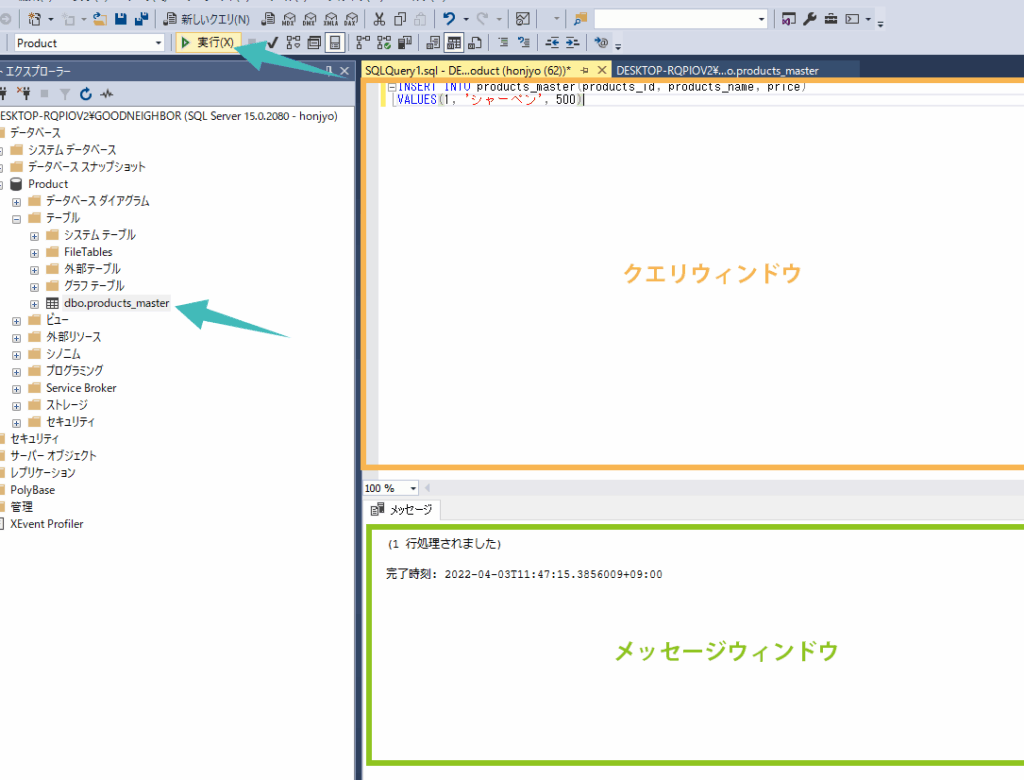Click the 新しいクエリ(N) new query button
The image size is (1024, 780).
click(206, 19)
